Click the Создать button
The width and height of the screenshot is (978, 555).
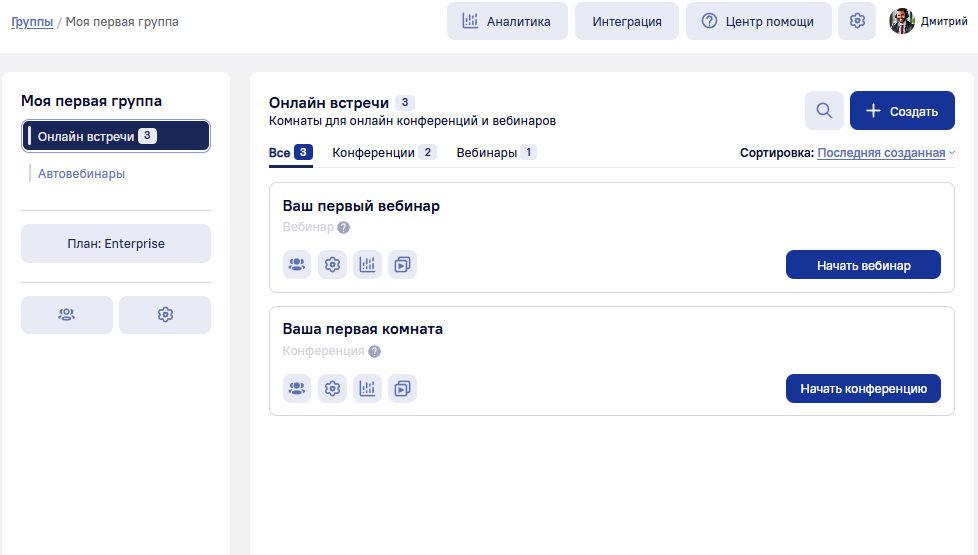click(x=902, y=111)
